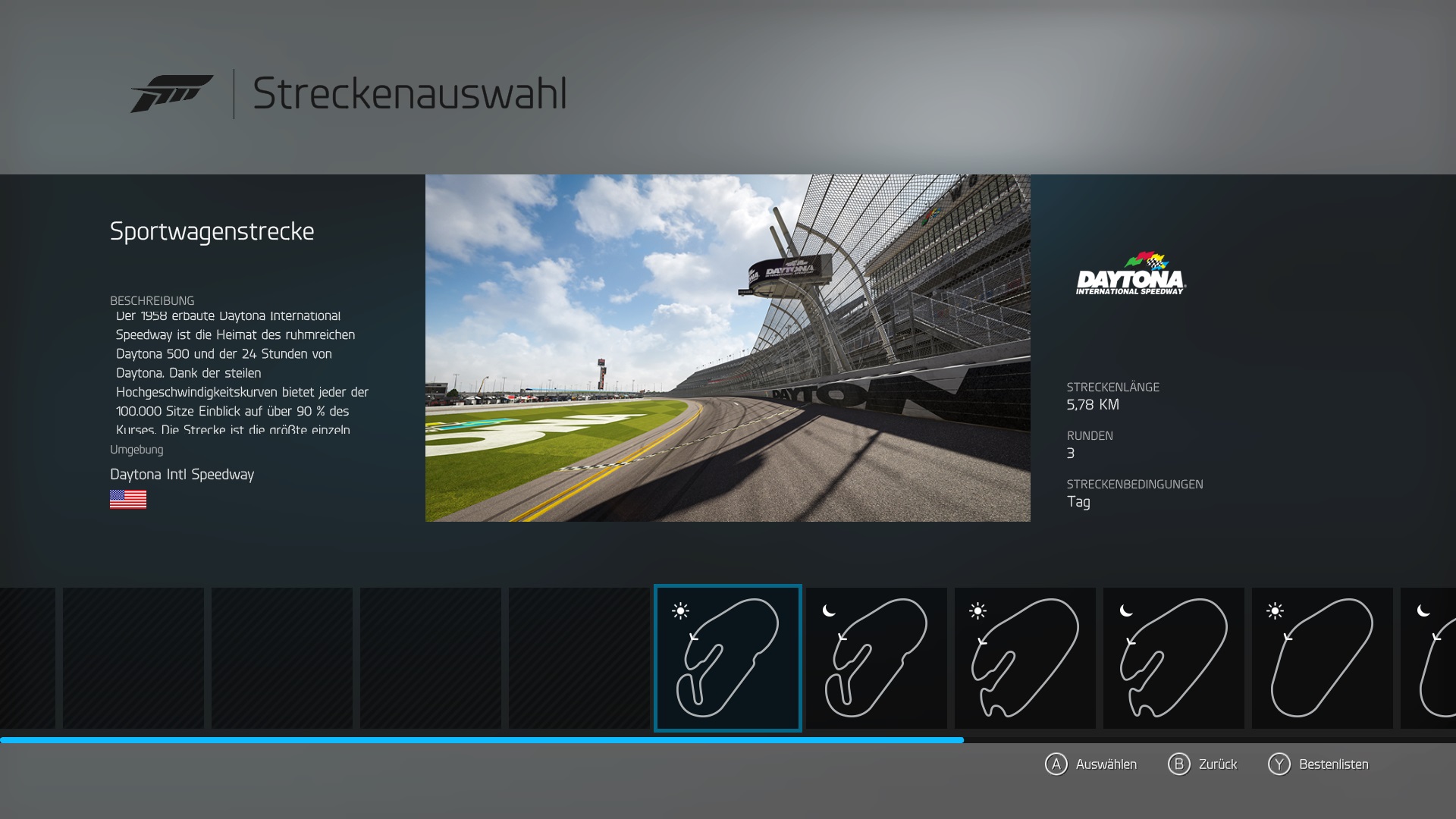The image size is (1456, 819).
Task: Click the direction arrow on the oval track outline
Action: [x=1288, y=636]
